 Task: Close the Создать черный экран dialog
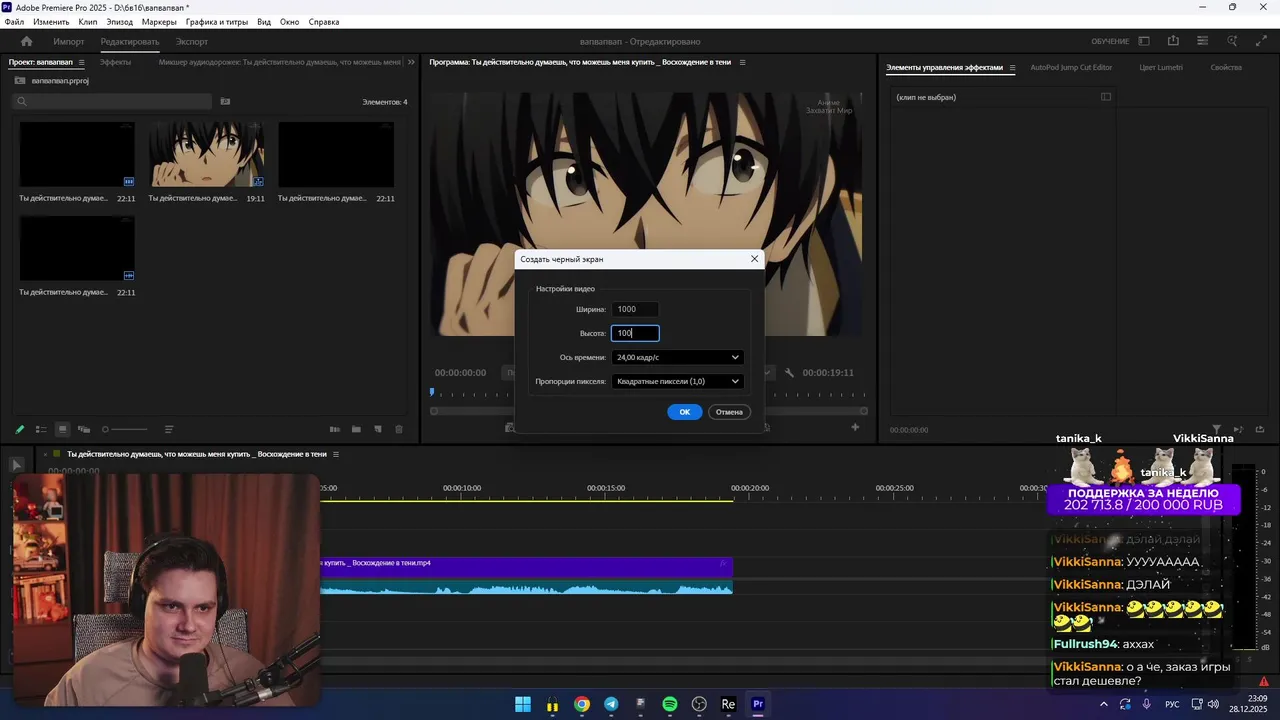click(754, 259)
